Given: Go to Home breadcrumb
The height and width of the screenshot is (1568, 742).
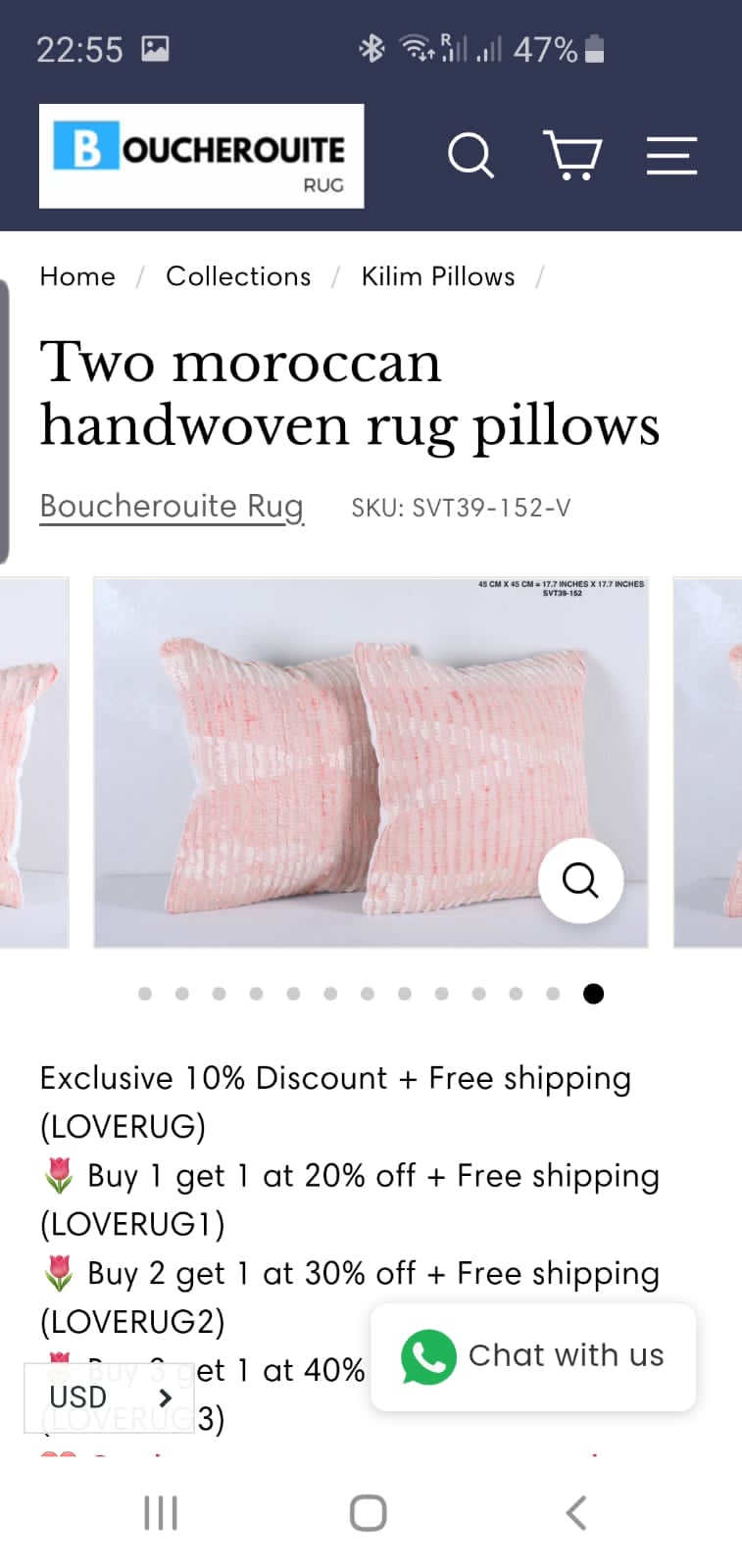Looking at the screenshot, I should click(x=77, y=276).
